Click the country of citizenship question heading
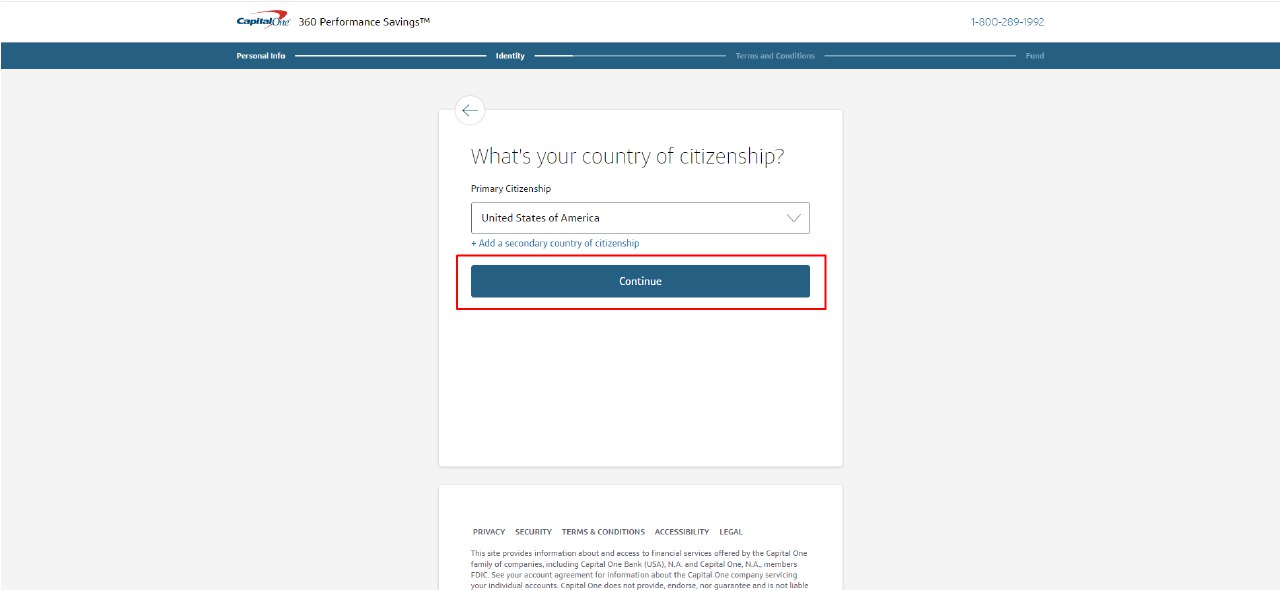1280x591 pixels. (627, 157)
